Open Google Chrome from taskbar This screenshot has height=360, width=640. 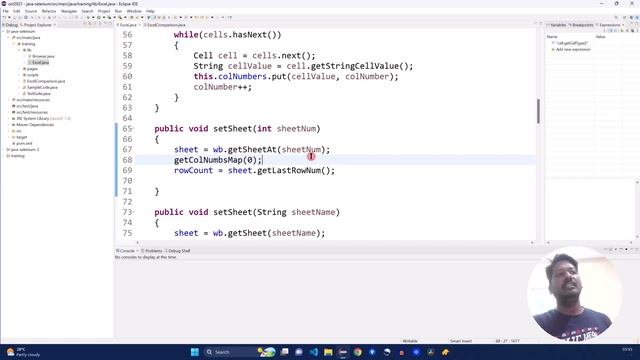358,352
